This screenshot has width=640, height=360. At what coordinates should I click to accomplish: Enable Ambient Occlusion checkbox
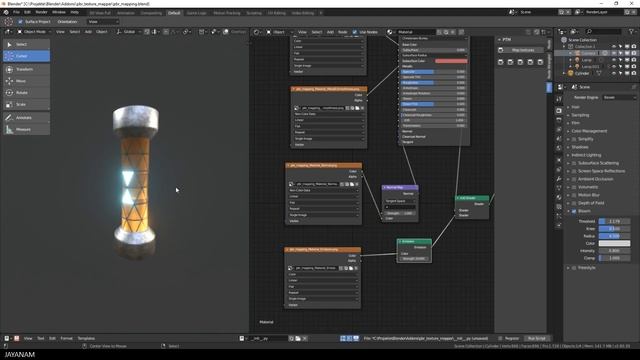tap(574, 179)
